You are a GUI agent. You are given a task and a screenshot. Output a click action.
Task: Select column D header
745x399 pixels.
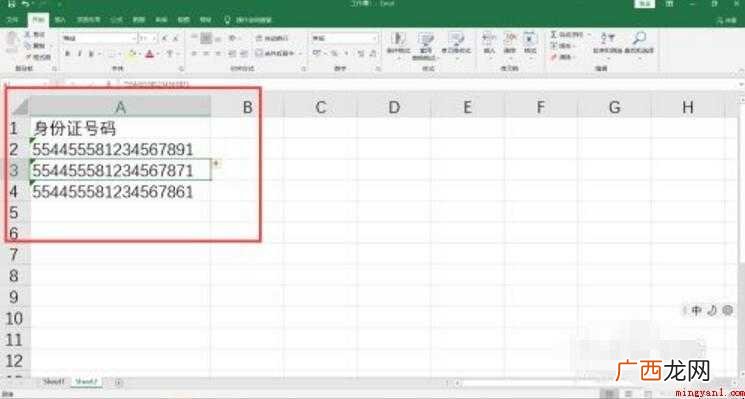point(394,107)
